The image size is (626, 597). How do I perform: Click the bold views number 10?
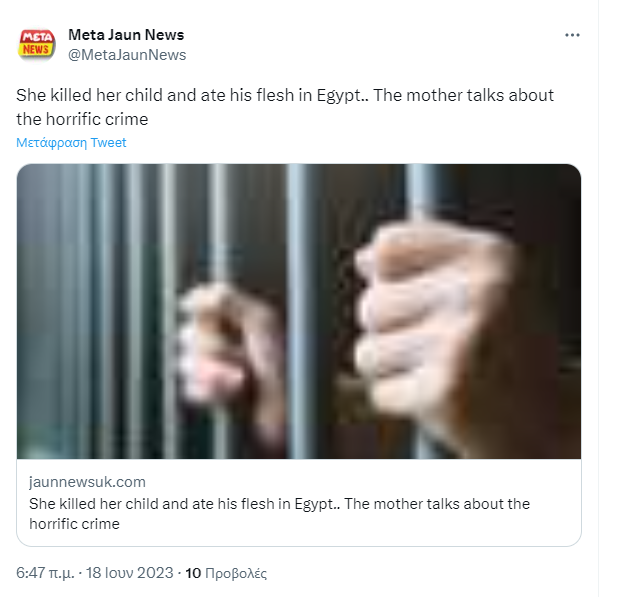pos(193,573)
